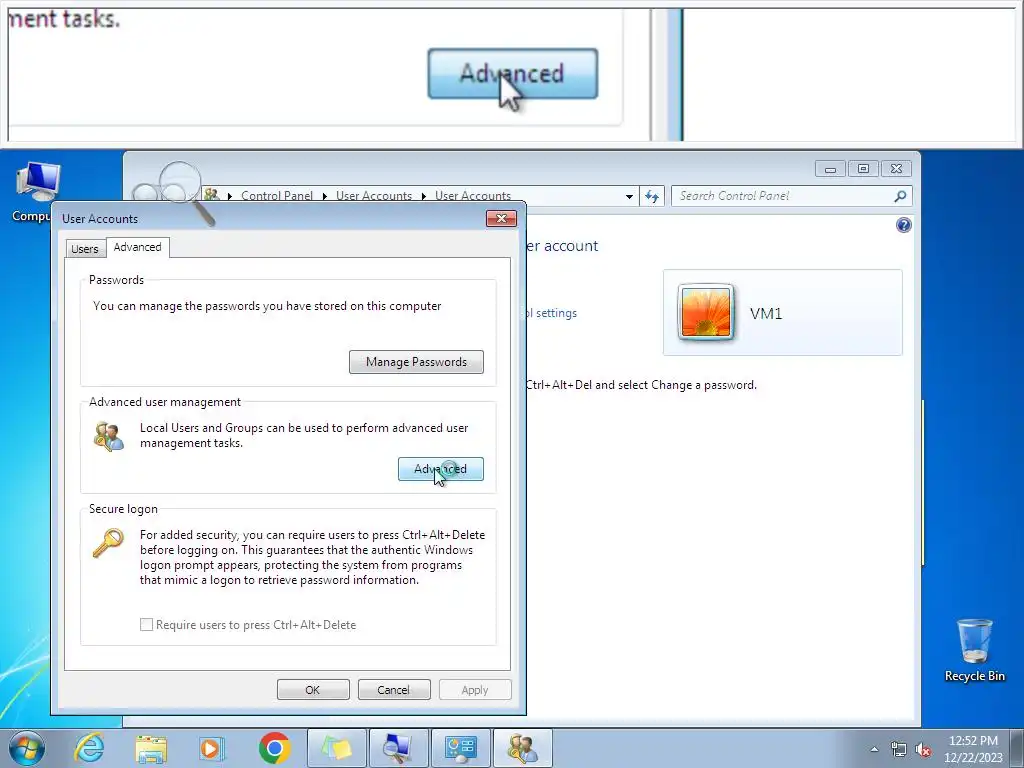The width and height of the screenshot is (1024, 768).
Task: Select the Advanced tab in User Accounts
Action: pyautogui.click(x=137, y=247)
